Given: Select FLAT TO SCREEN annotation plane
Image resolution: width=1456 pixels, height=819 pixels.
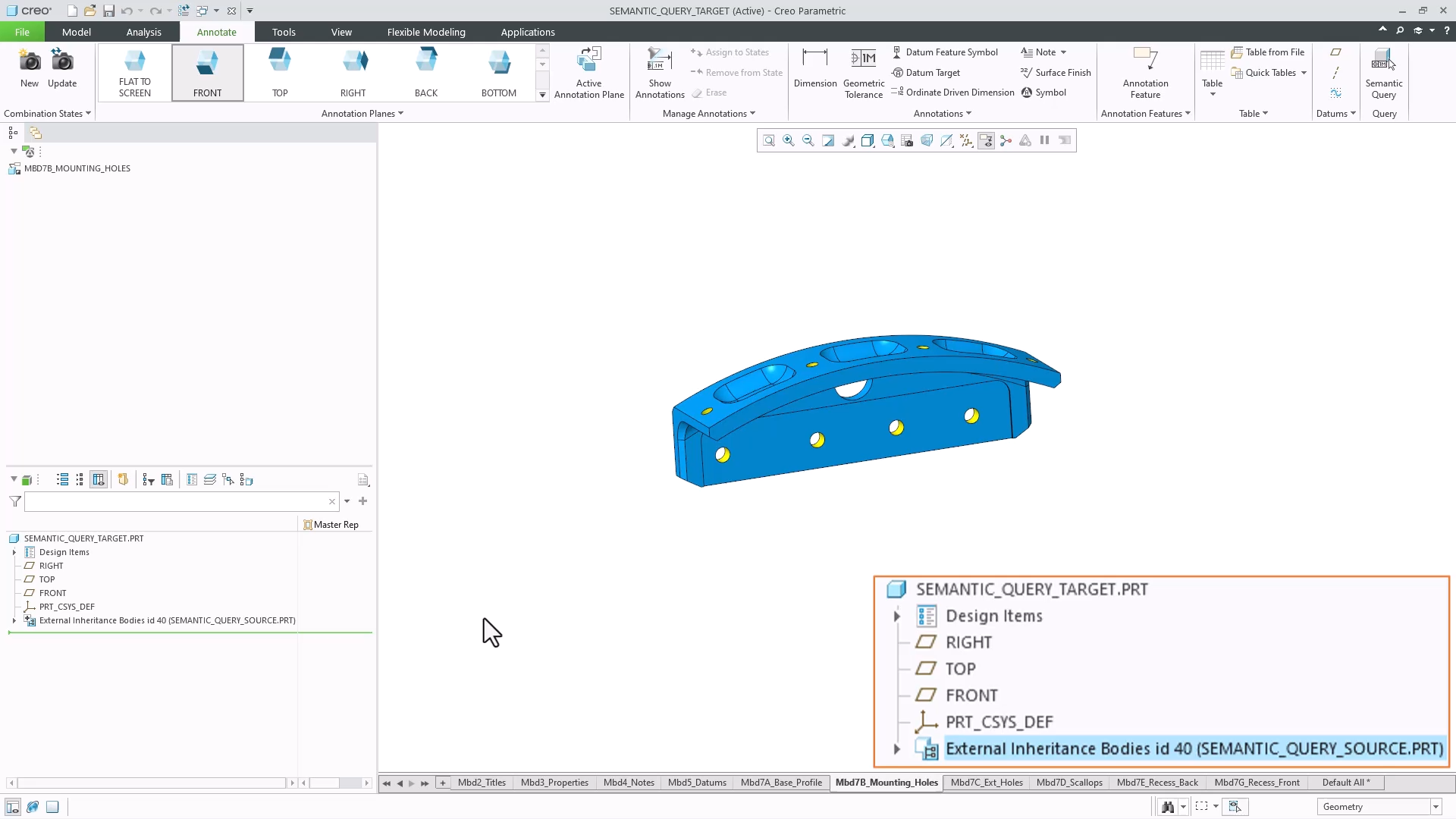Looking at the screenshot, I should 135,73.
